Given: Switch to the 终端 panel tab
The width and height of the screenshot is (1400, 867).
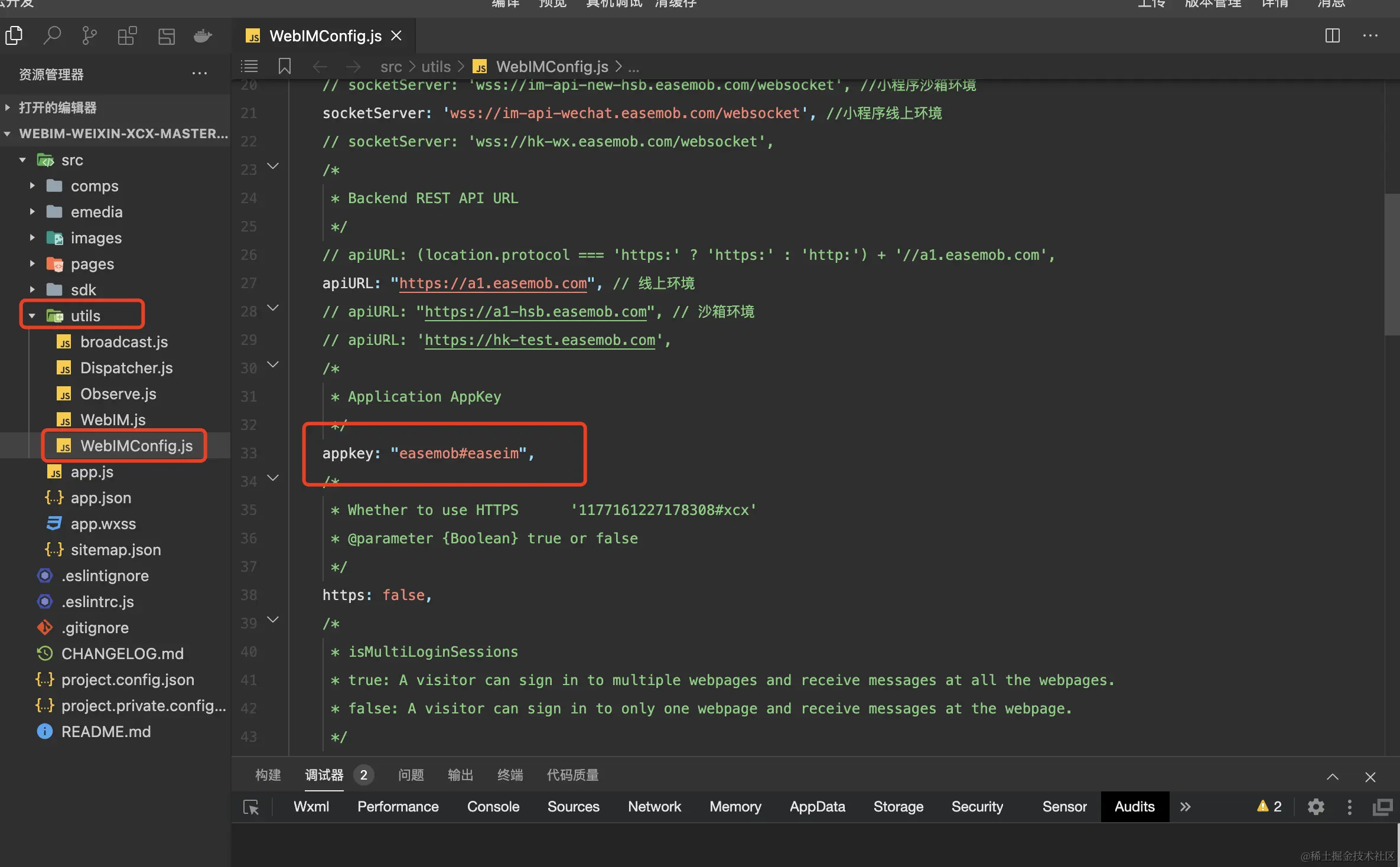Looking at the screenshot, I should pos(510,775).
